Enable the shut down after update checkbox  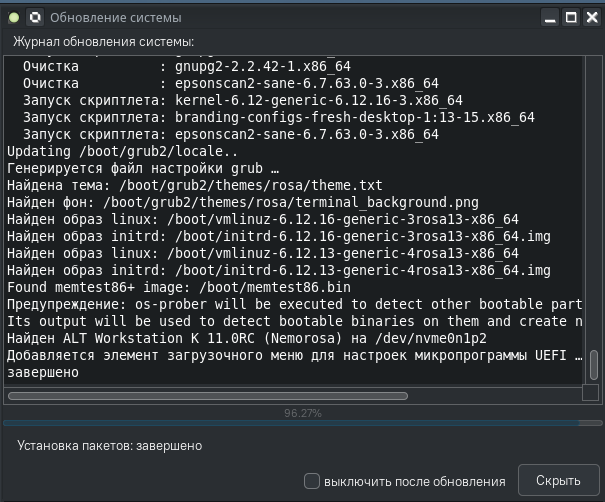[312, 481]
